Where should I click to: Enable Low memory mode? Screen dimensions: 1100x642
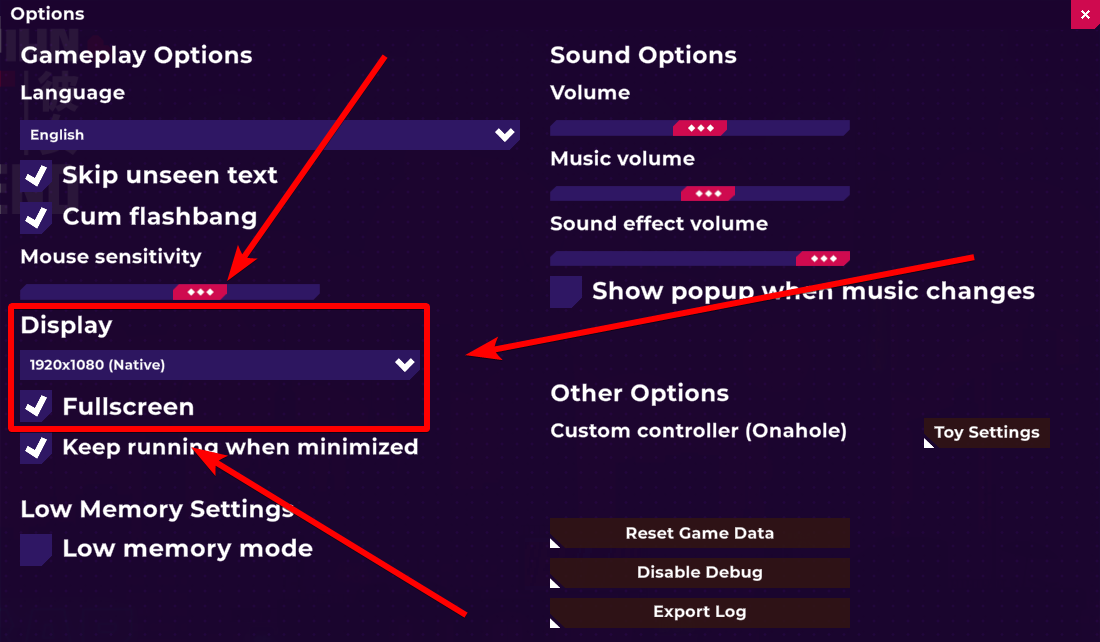36,549
